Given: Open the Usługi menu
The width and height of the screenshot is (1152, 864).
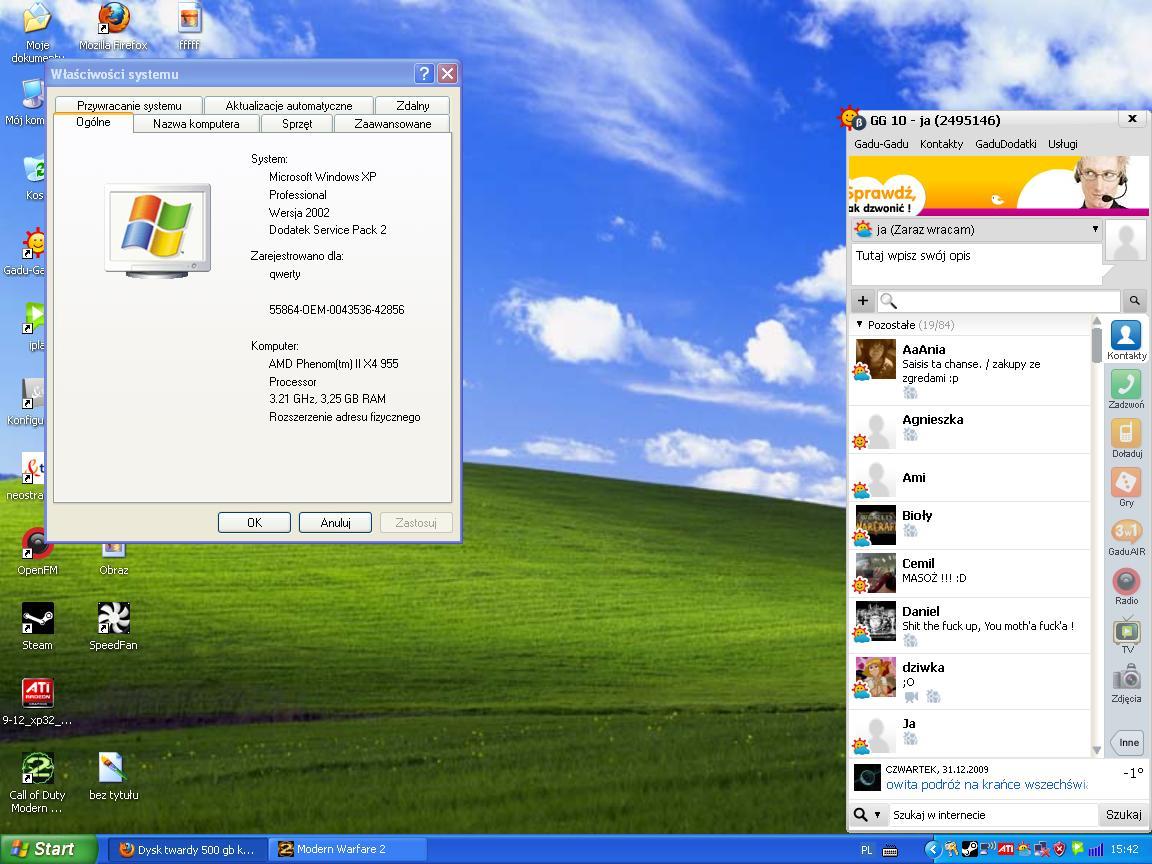Looking at the screenshot, I should pos(1062,144).
